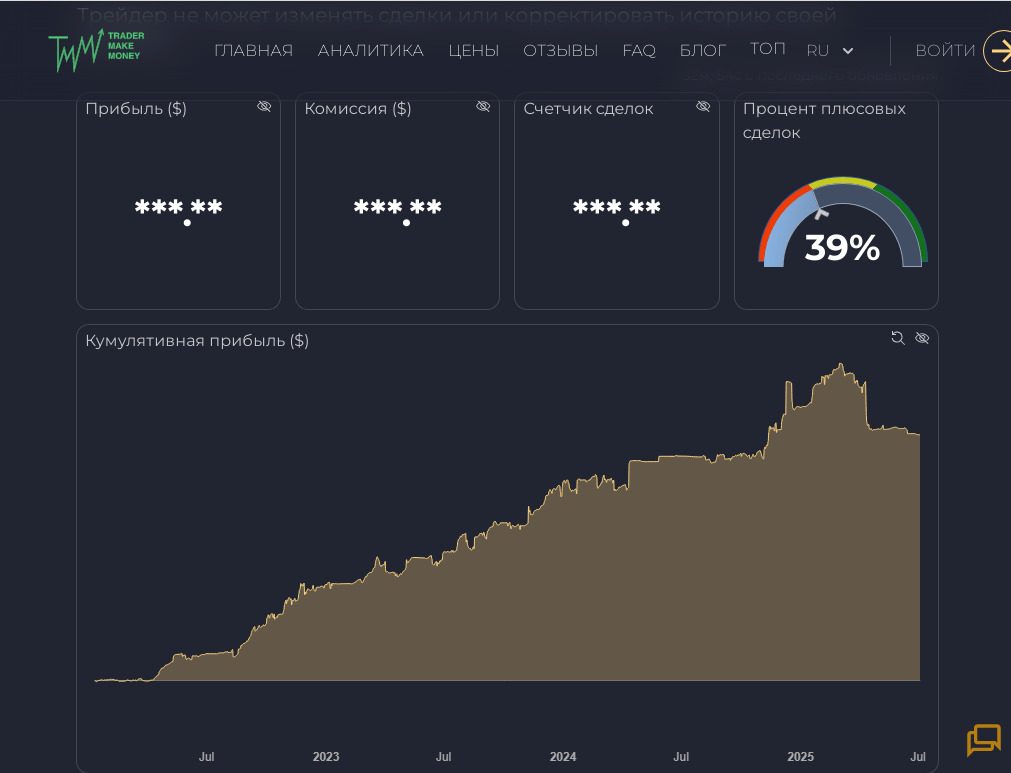This screenshot has width=1011, height=773.
Task: Toggle visibility of Кумулятивная прибыль chart
Action: click(922, 338)
